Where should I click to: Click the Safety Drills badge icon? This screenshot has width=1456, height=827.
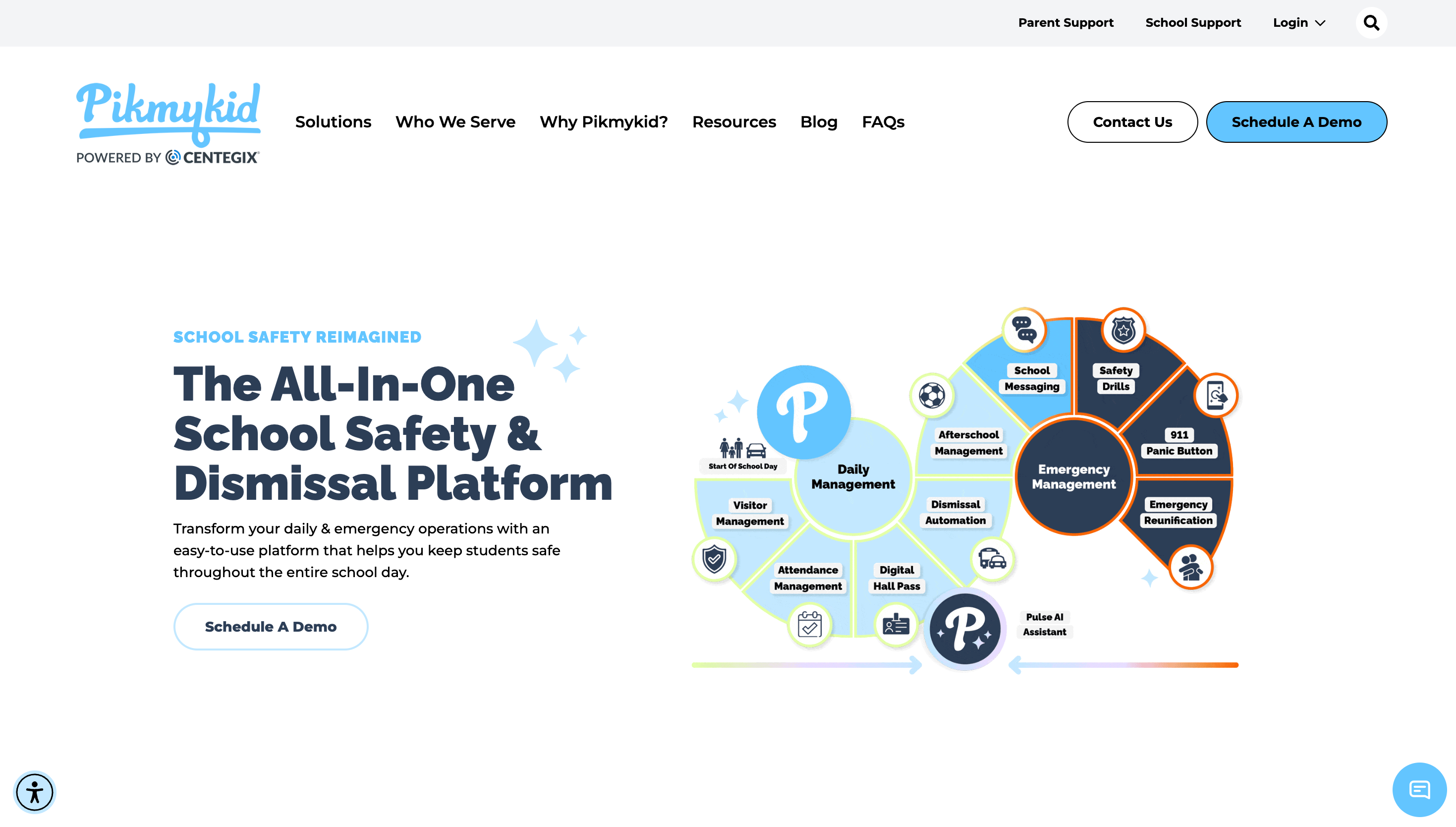tap(1123, 330)
